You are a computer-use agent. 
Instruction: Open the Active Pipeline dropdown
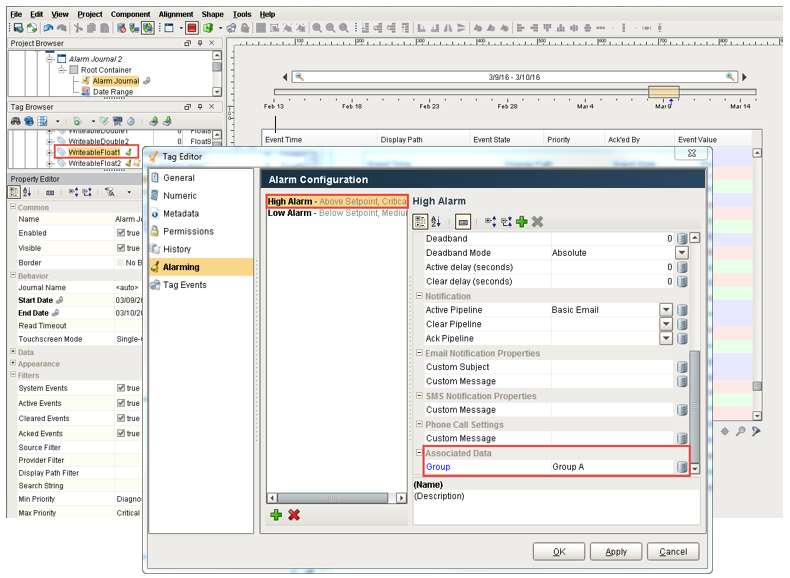pos(666,309)
